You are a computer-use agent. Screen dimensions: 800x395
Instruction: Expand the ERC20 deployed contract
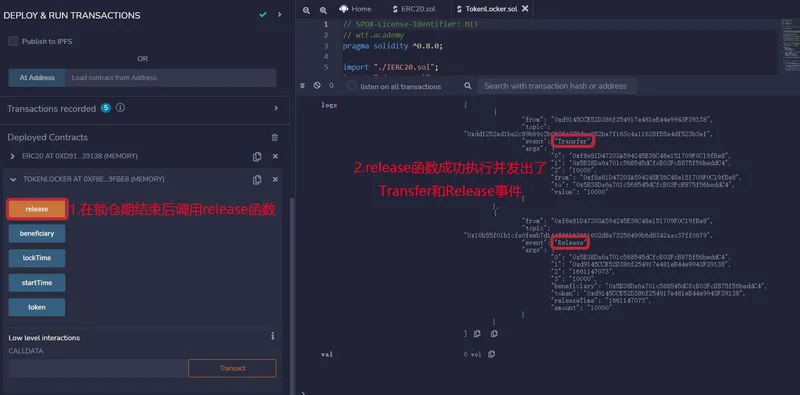[x=13, y=156]
